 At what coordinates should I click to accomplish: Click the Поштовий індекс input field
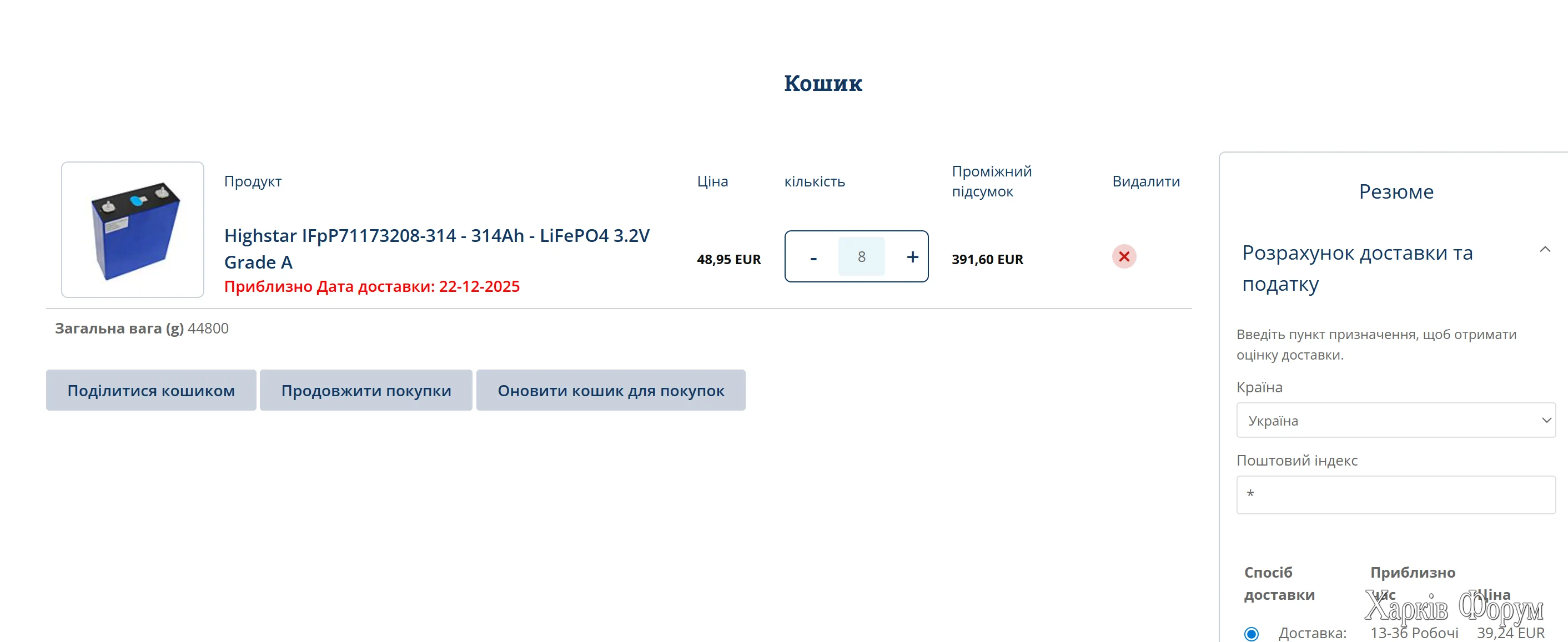click(x=1395, y=495)
